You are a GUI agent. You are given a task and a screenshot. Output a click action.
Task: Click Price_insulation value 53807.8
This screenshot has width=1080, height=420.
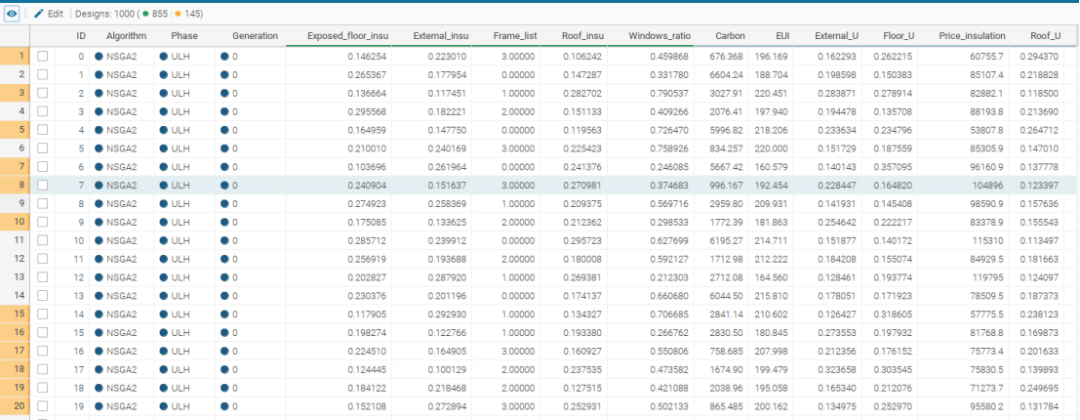[x=987, y=130]
